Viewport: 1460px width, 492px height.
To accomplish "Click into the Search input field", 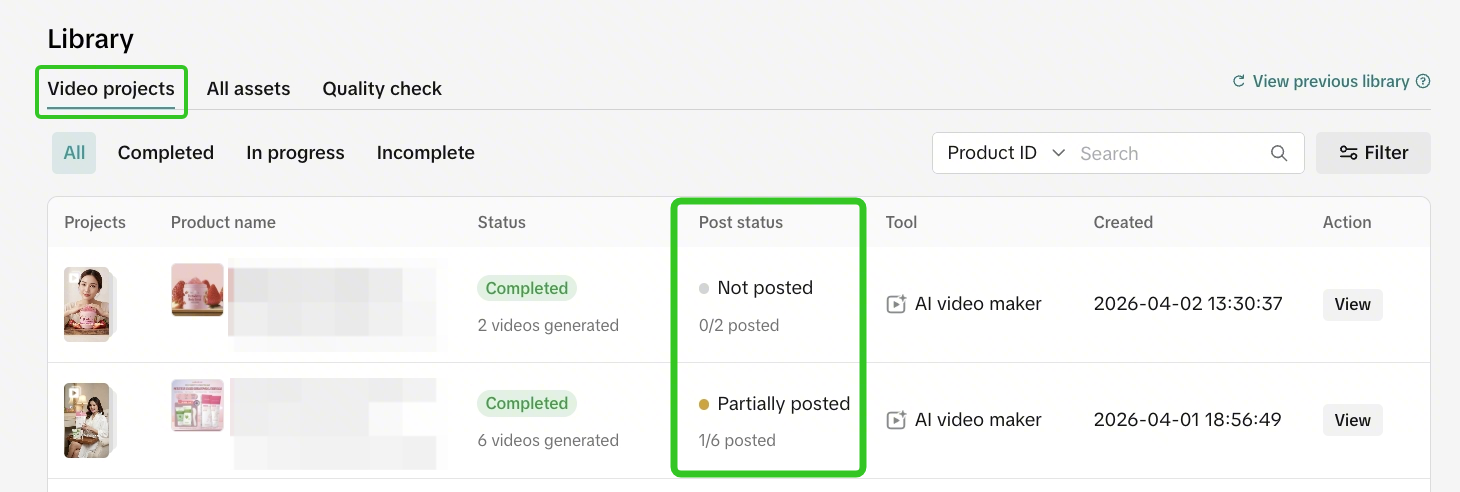I will click(x=1170, y=153).
